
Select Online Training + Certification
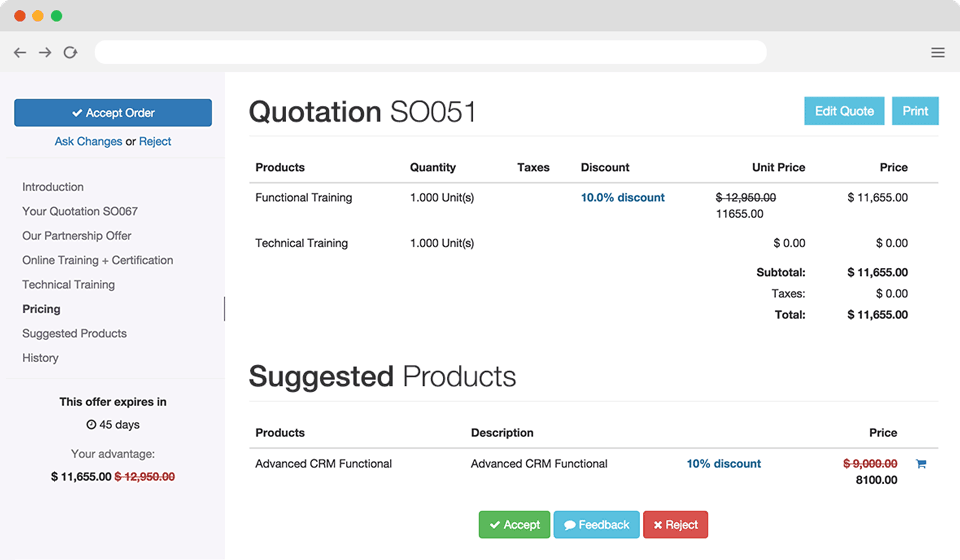[x=98, y=260]
